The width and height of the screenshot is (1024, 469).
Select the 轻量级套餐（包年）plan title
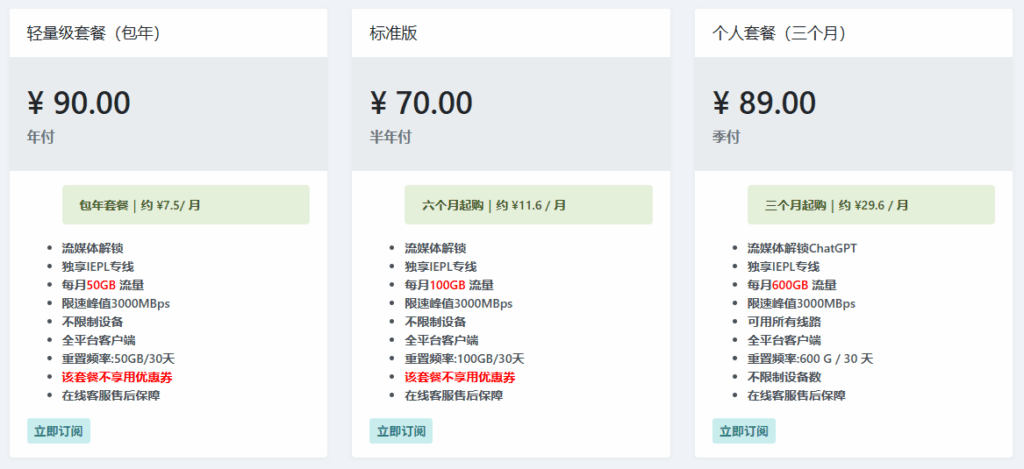coord(94,33)
